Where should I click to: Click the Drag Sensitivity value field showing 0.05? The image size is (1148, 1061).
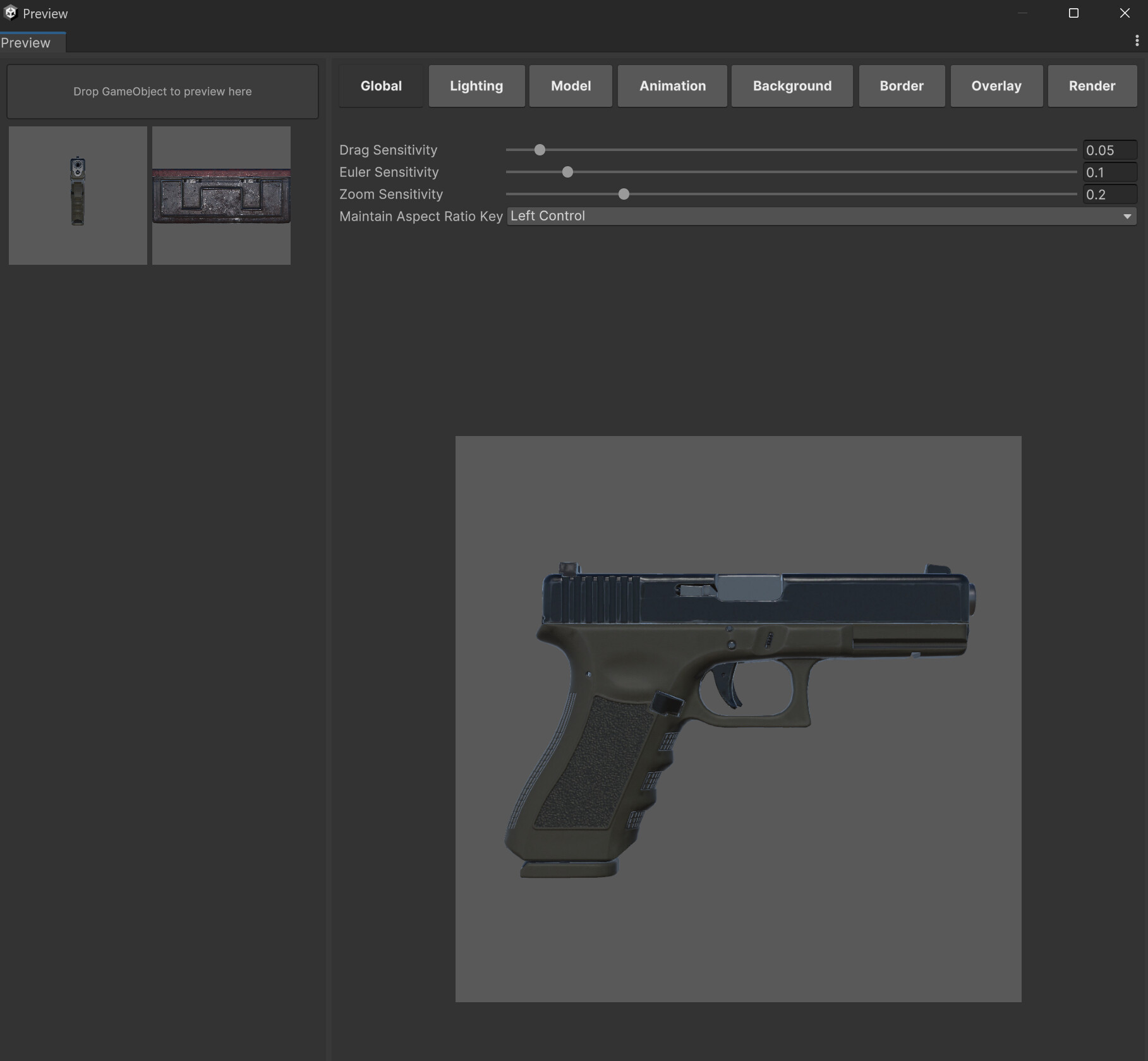click(1110, 150)
